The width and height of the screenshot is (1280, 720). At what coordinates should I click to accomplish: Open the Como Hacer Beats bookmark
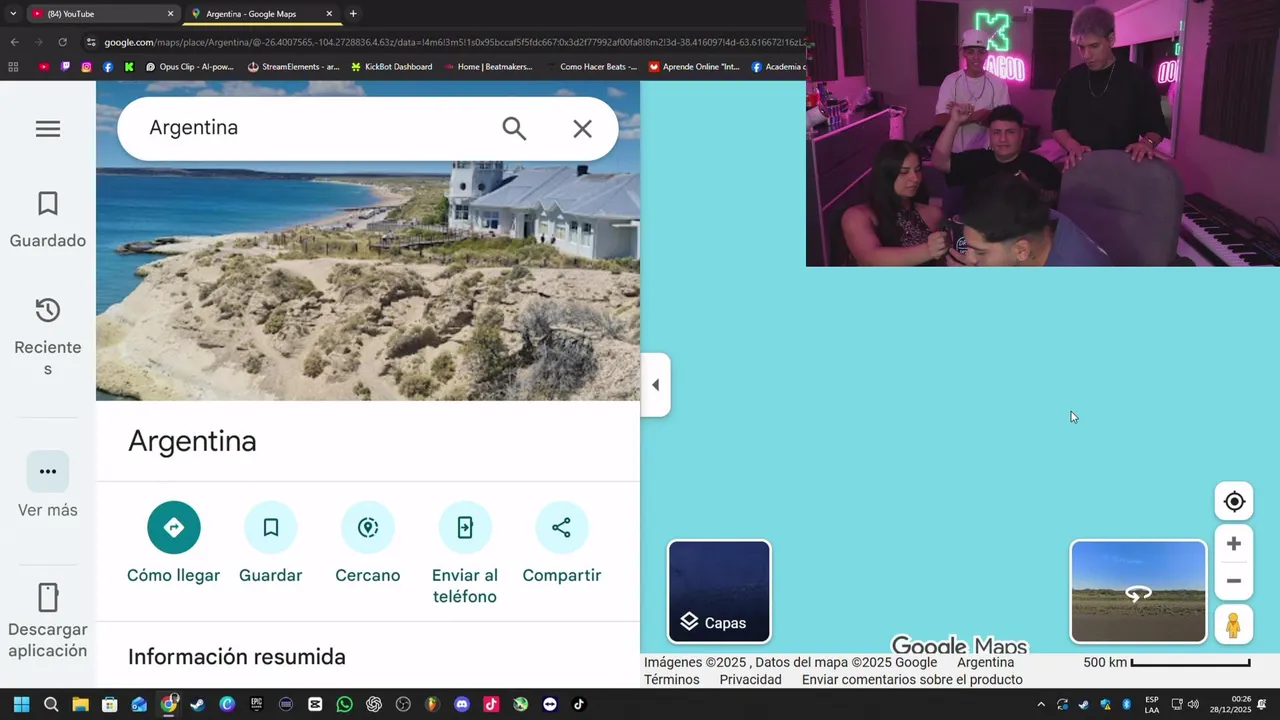click(x=591, y=67)
